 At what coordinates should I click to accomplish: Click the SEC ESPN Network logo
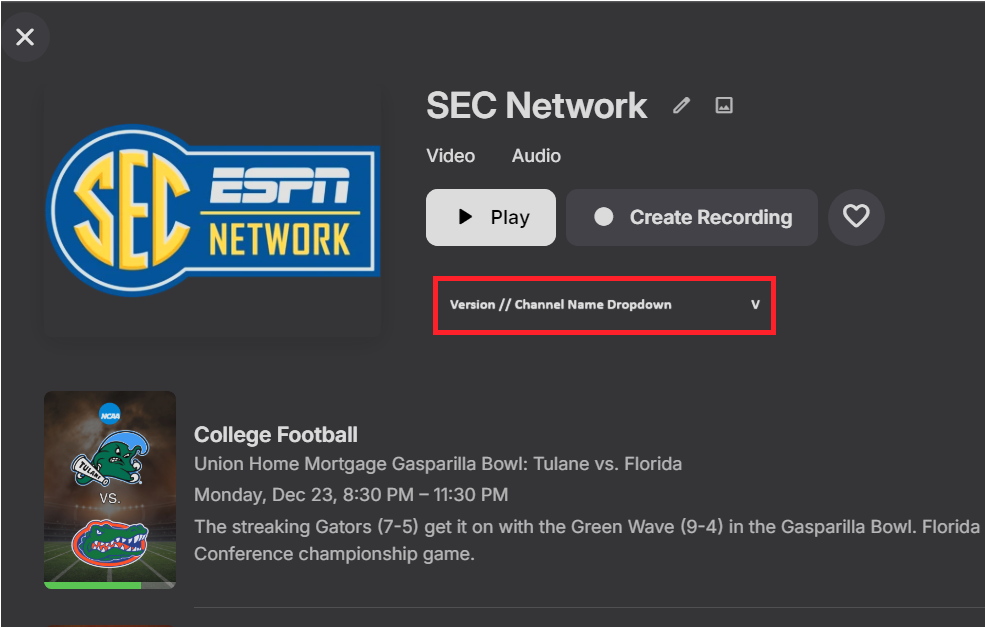click(x=212, y=213)
